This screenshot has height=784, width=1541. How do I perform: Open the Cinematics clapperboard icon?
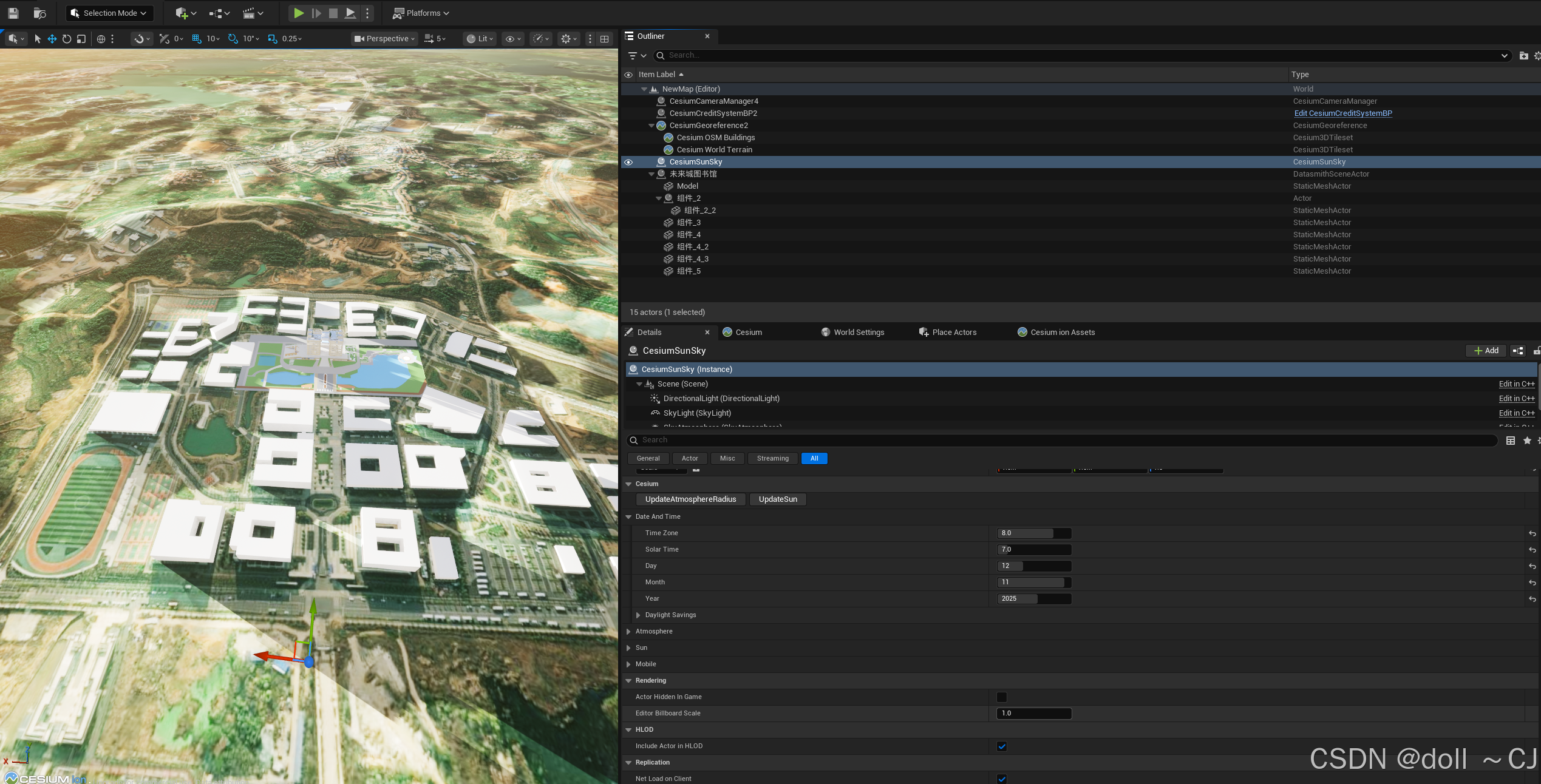pyautogui.click(x=251, y=13)
